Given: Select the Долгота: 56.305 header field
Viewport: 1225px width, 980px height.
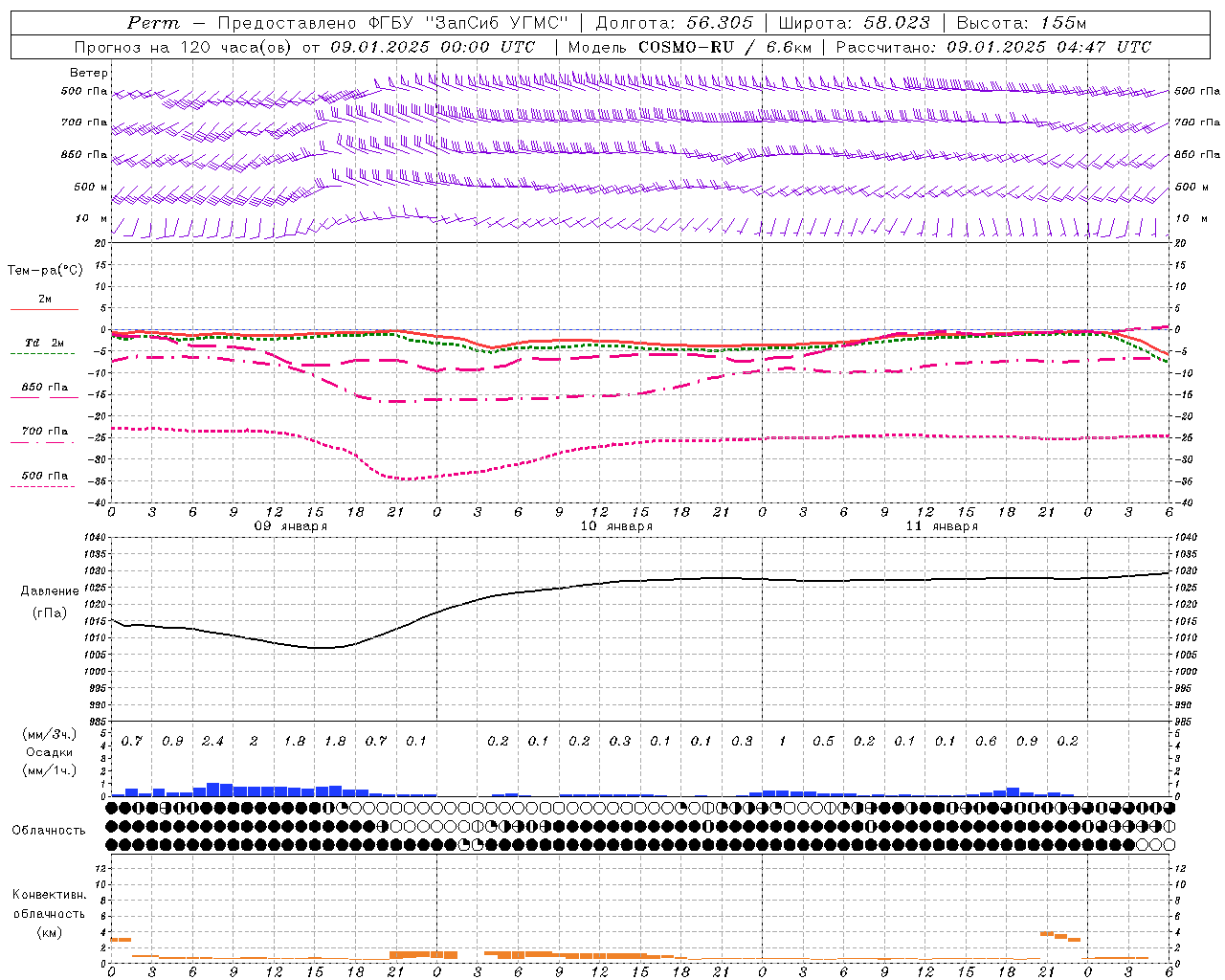Looking at the screenshot, I should (675, 23).
